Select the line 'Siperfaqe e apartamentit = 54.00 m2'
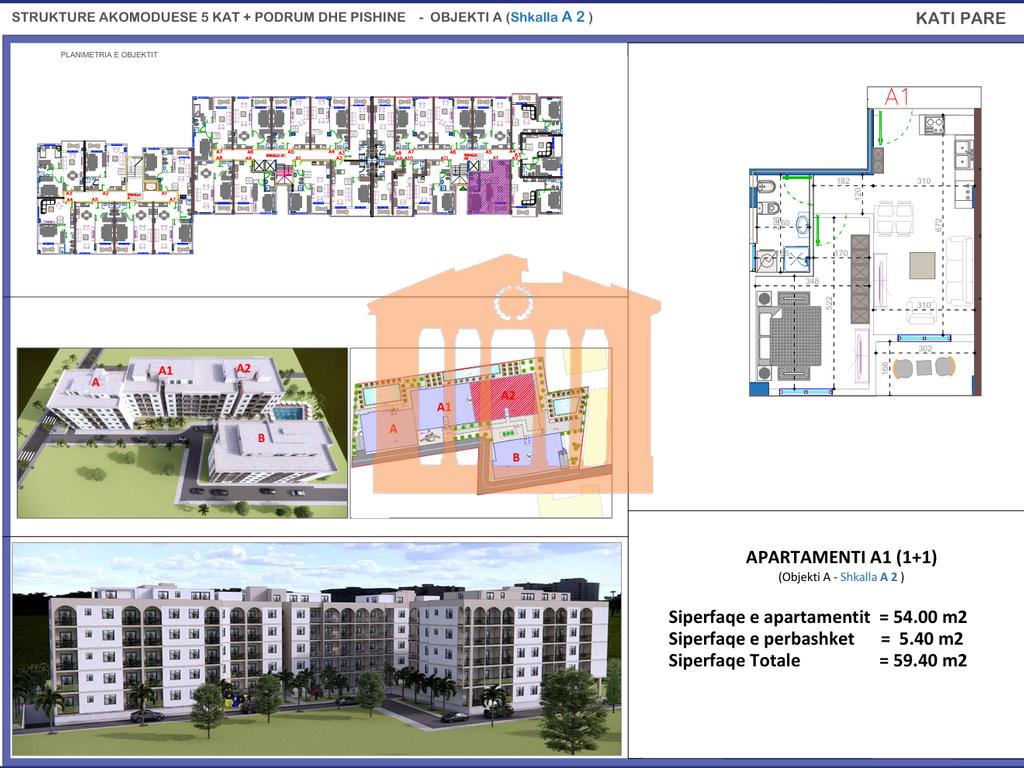 [x=818, y=617]
